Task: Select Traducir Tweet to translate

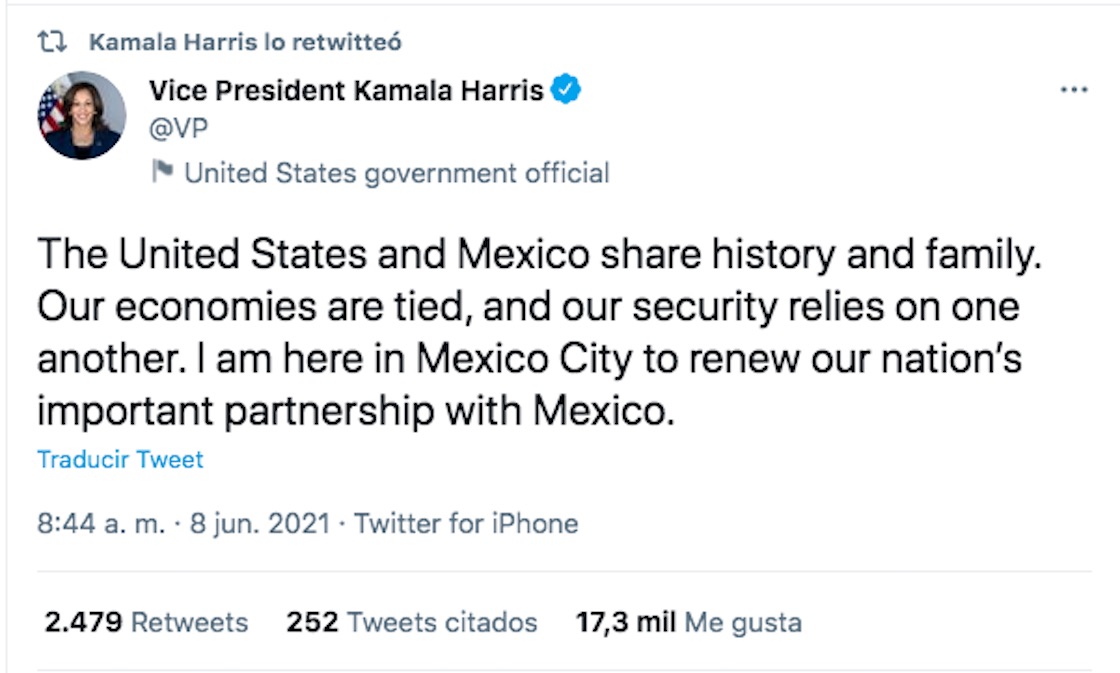Action: coord(119,459)
